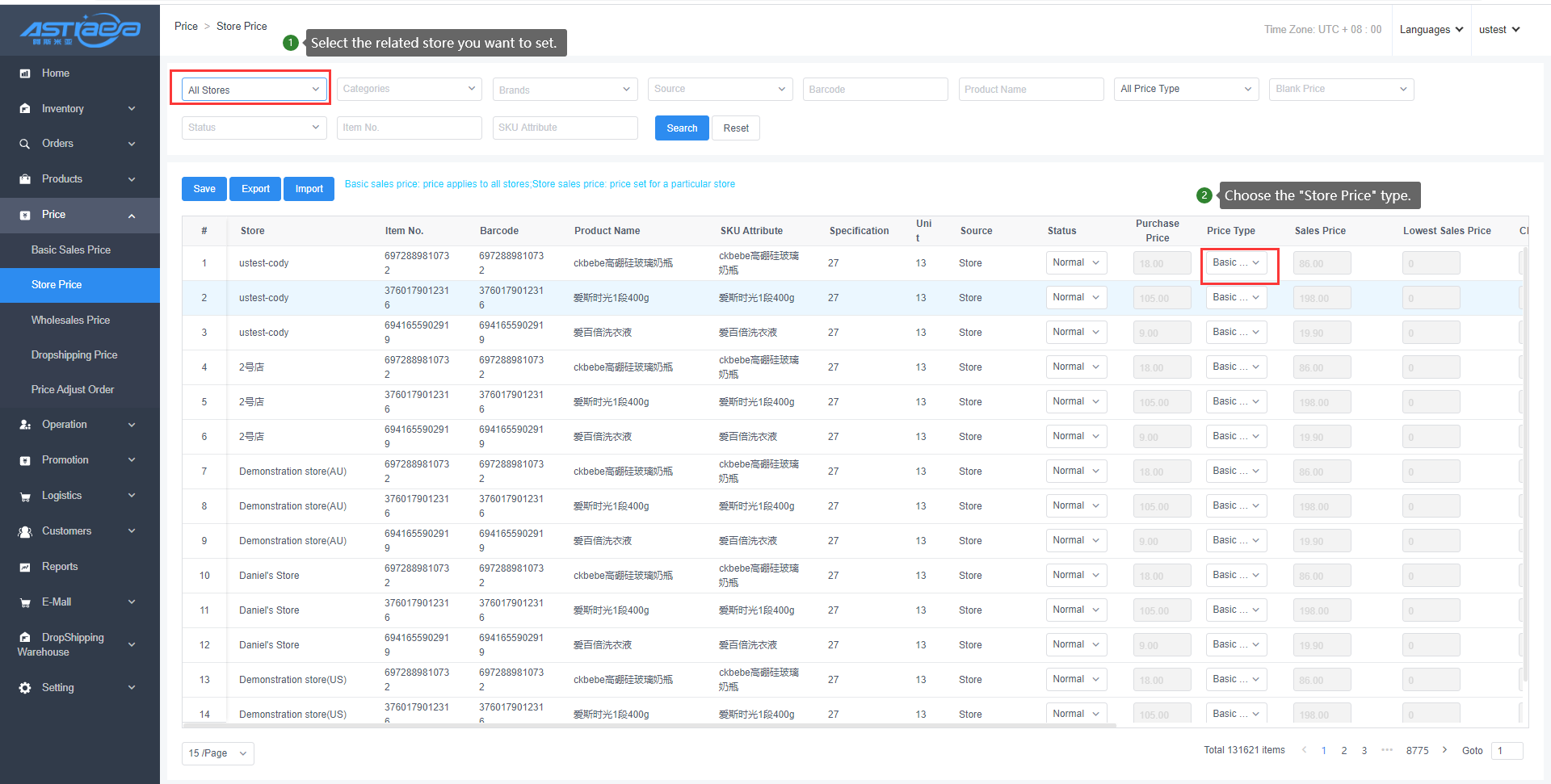The height and width of the screenshot is (784, 1551).
Task: Click the Barcode input field
Action: 875,90
